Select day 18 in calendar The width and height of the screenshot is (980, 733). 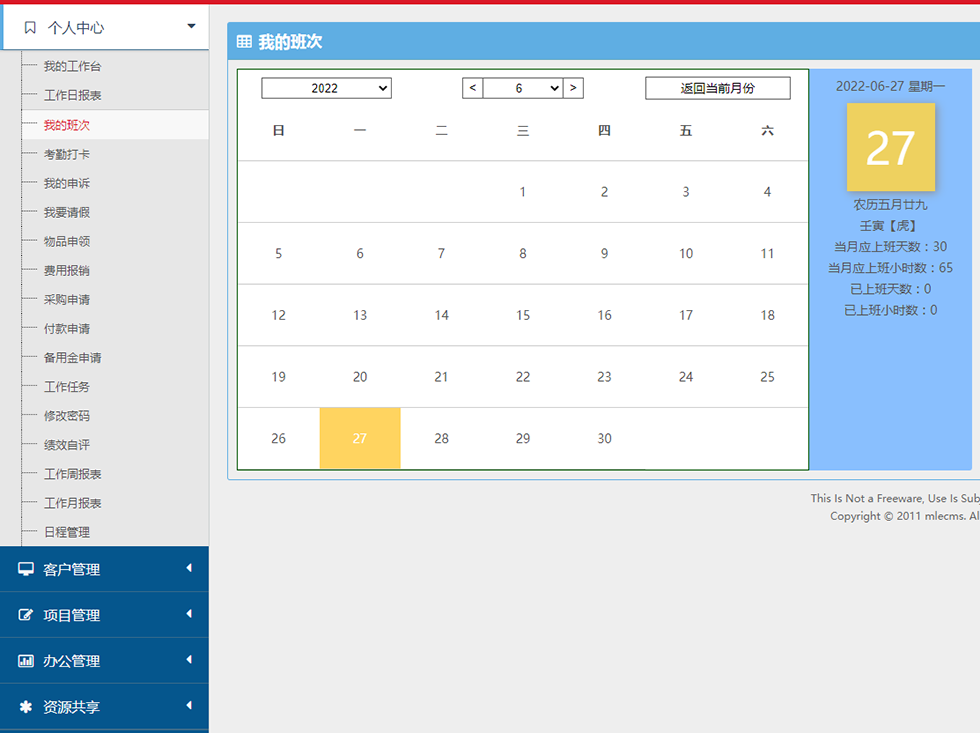pyautogui.click(x=767, y=315)
